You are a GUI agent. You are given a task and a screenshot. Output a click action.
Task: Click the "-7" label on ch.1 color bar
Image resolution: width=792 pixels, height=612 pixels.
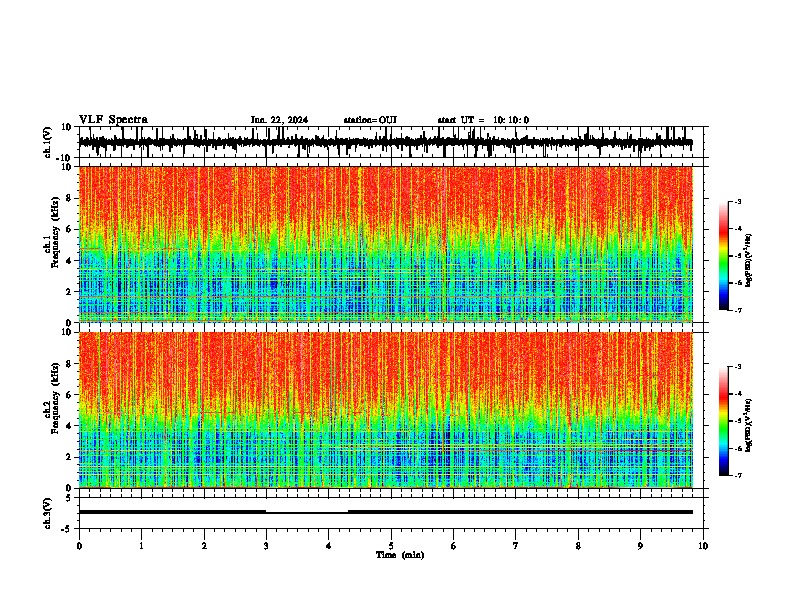click(x=738, y=310)
